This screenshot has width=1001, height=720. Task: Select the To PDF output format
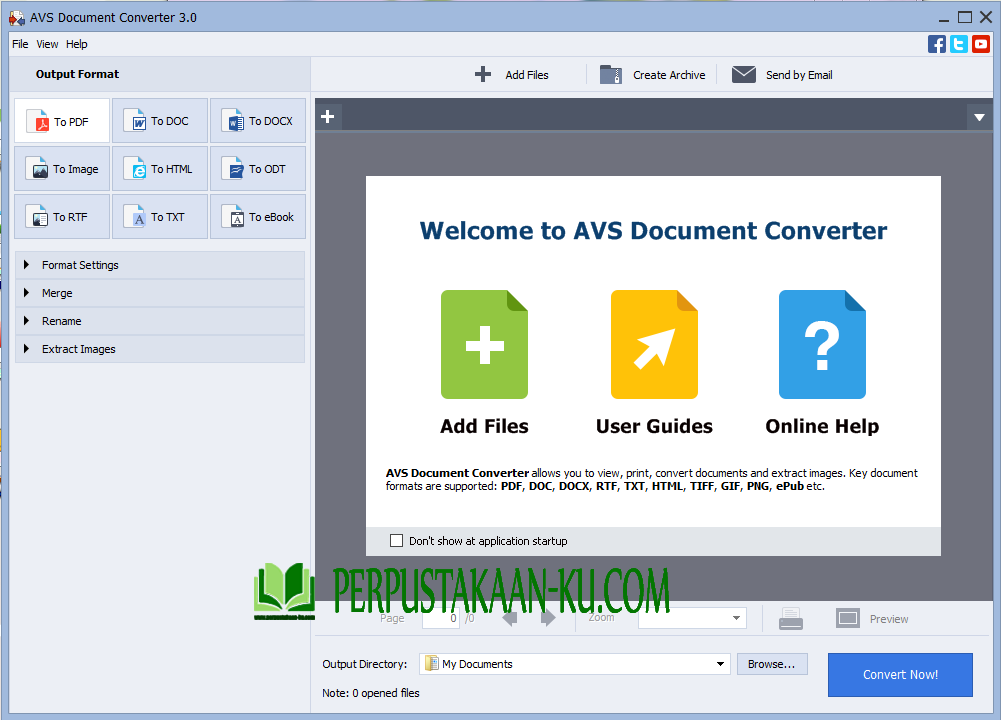62,121
